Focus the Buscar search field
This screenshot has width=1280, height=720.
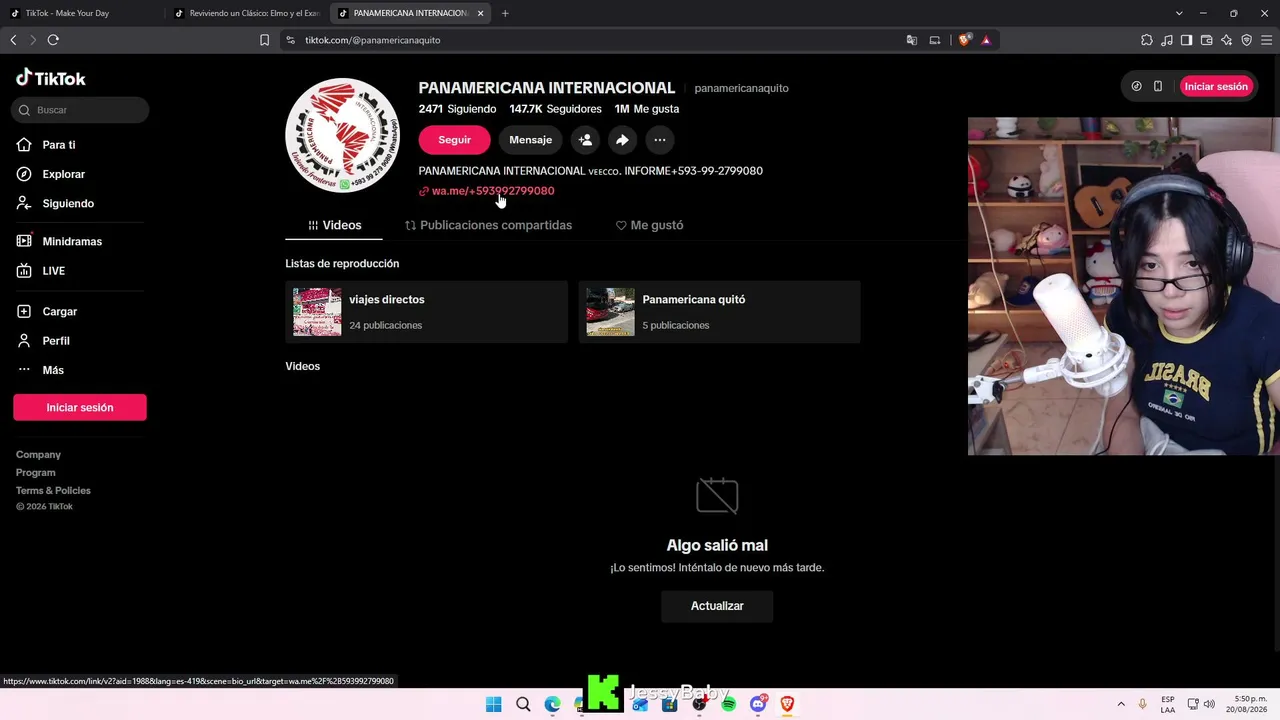tap(81, 110)
